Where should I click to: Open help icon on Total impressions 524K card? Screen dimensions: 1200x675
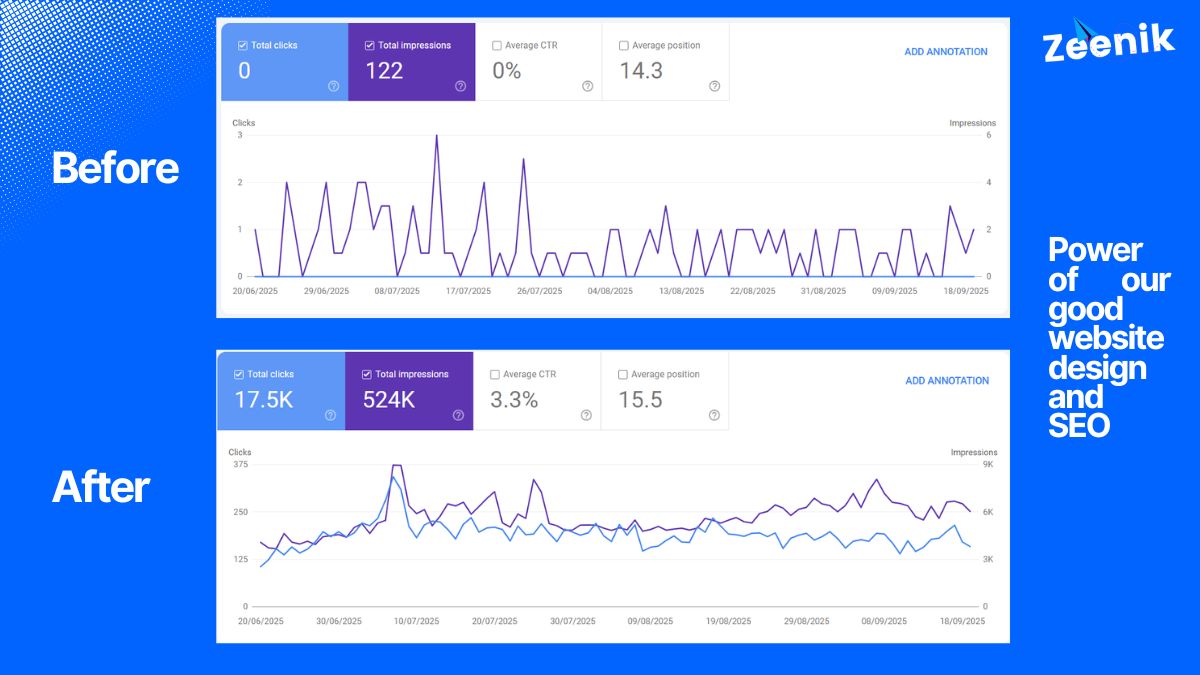point(457,415)
